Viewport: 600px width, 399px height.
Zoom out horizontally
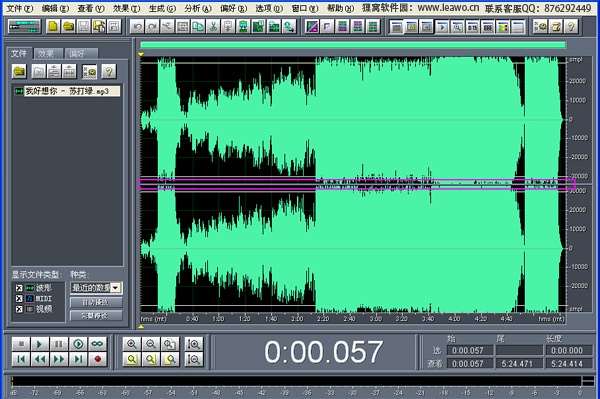pos(151,344)
